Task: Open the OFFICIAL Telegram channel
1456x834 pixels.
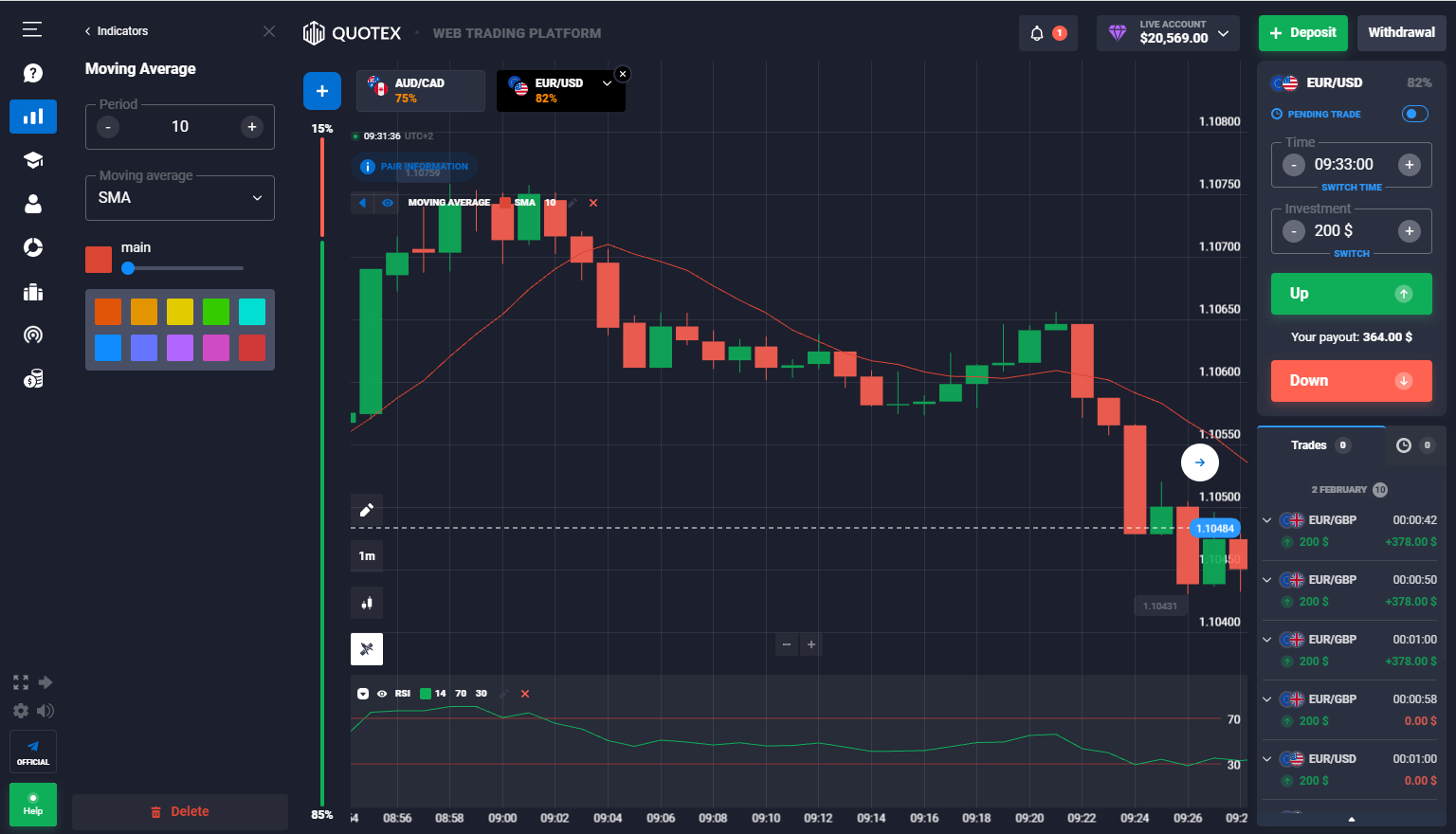Action: pos(33,752)
